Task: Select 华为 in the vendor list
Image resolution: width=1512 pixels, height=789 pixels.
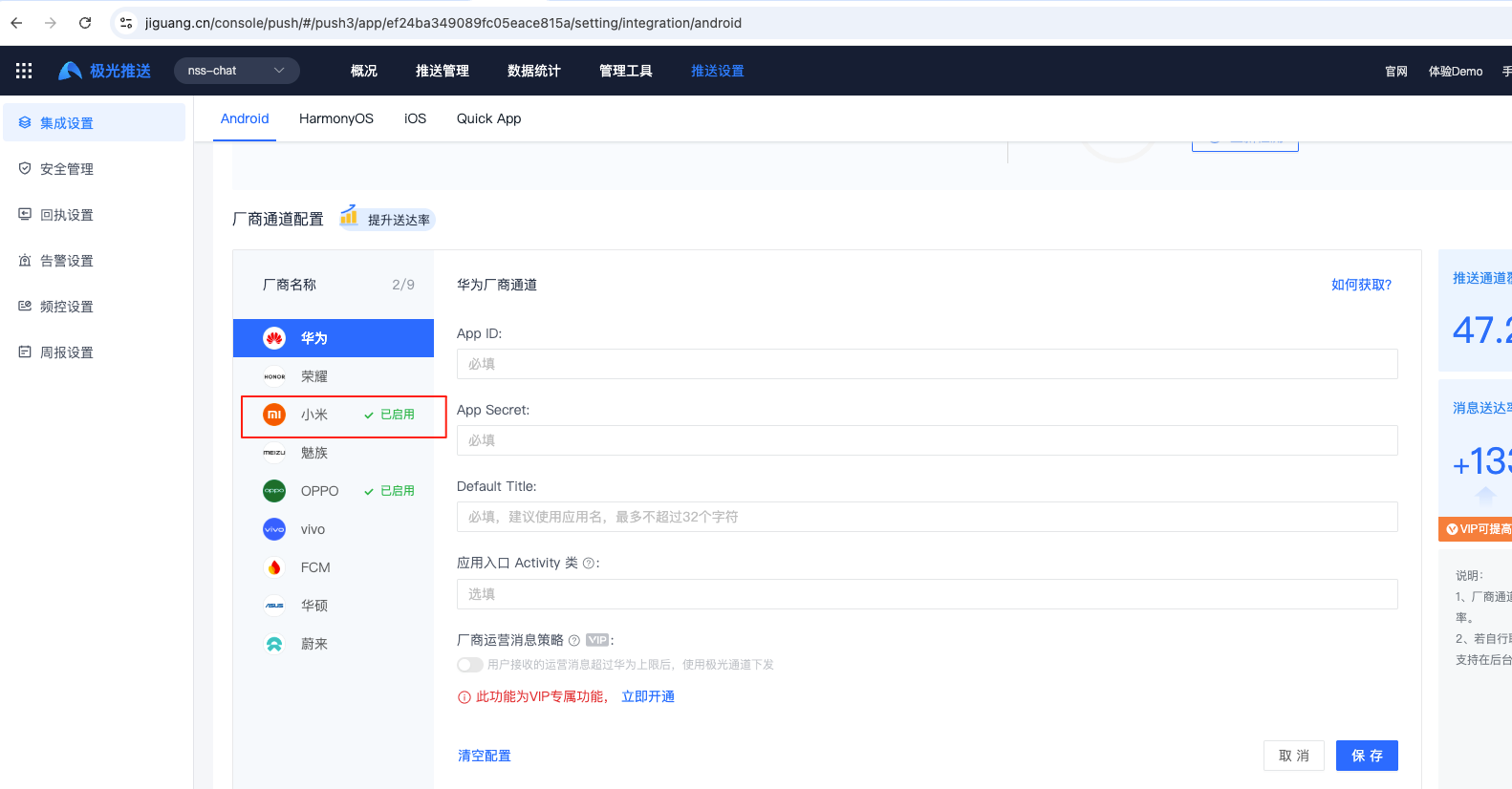Action: click(334, 338)
